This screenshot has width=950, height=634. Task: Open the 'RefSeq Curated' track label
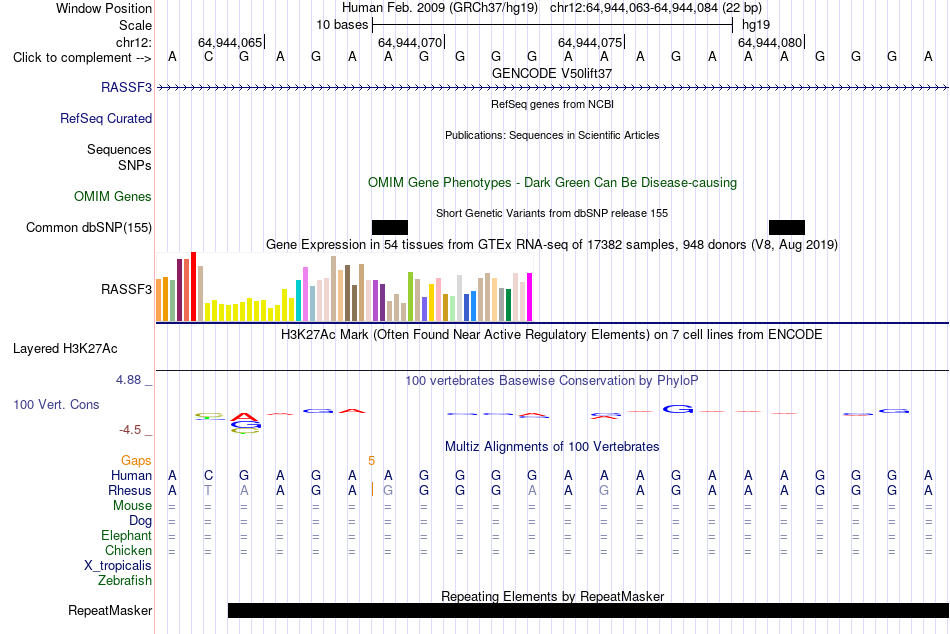tap(105, 118)
